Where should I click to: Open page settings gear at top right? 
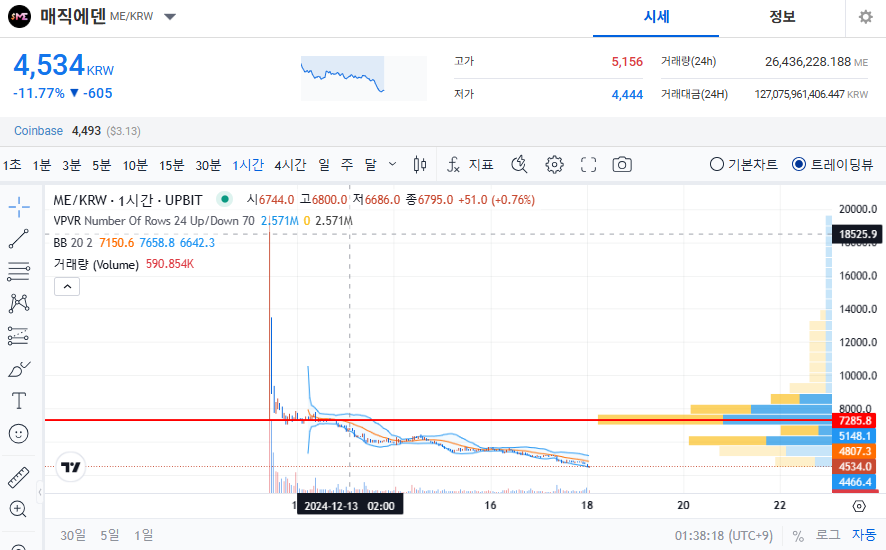pos(866,17)
